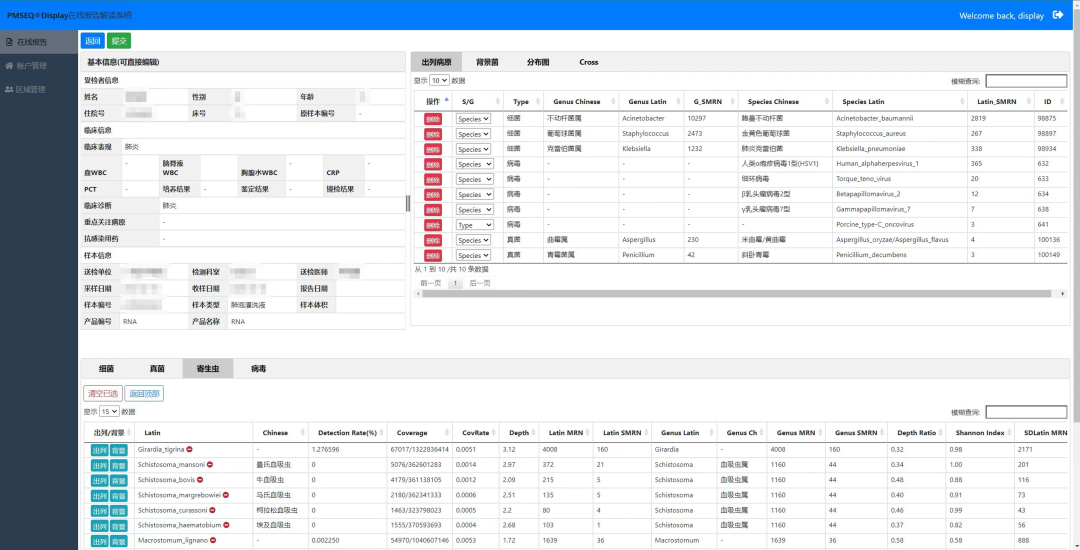The image size is (1080, 550).
Task: Sort parasite table by Detection Rate(%)
Action: [347, 433]
